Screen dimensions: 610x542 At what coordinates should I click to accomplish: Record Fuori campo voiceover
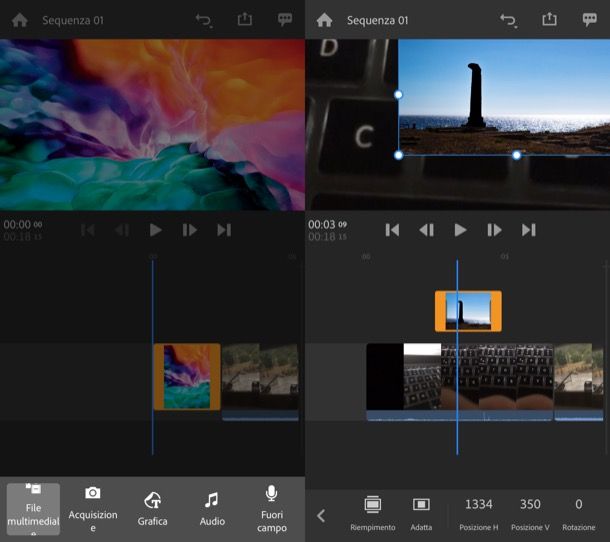(x=272, y=509)
